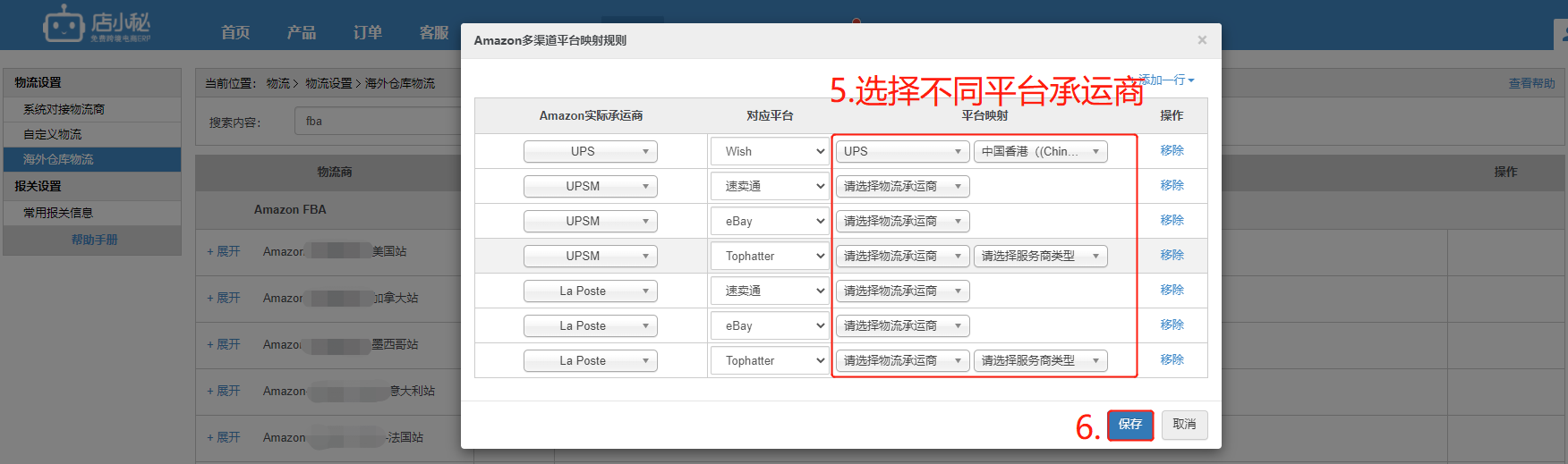This screenshot has height=464, width=1568.
Task: Open UPSM carrier dropdown in Tophatter row
Action: pyautogui.click(x=591, y=256)
